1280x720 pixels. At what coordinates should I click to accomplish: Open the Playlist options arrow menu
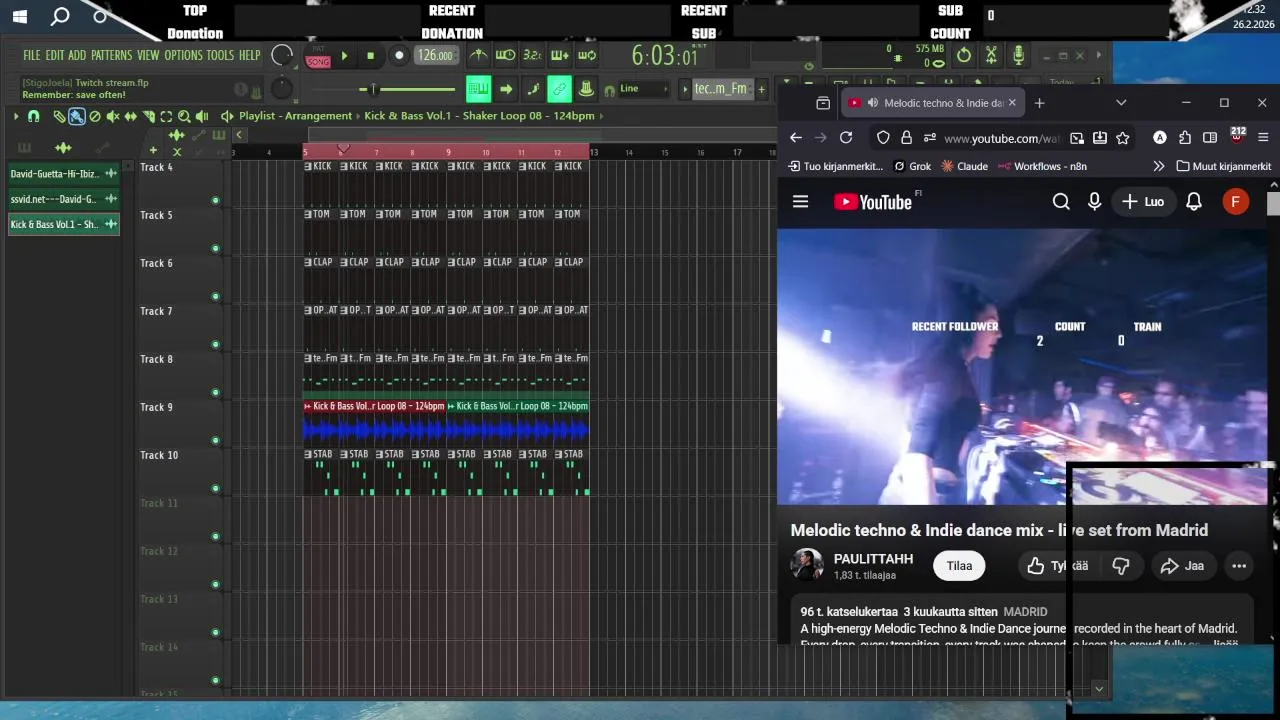pyautogui.click(x=16, y=116)
